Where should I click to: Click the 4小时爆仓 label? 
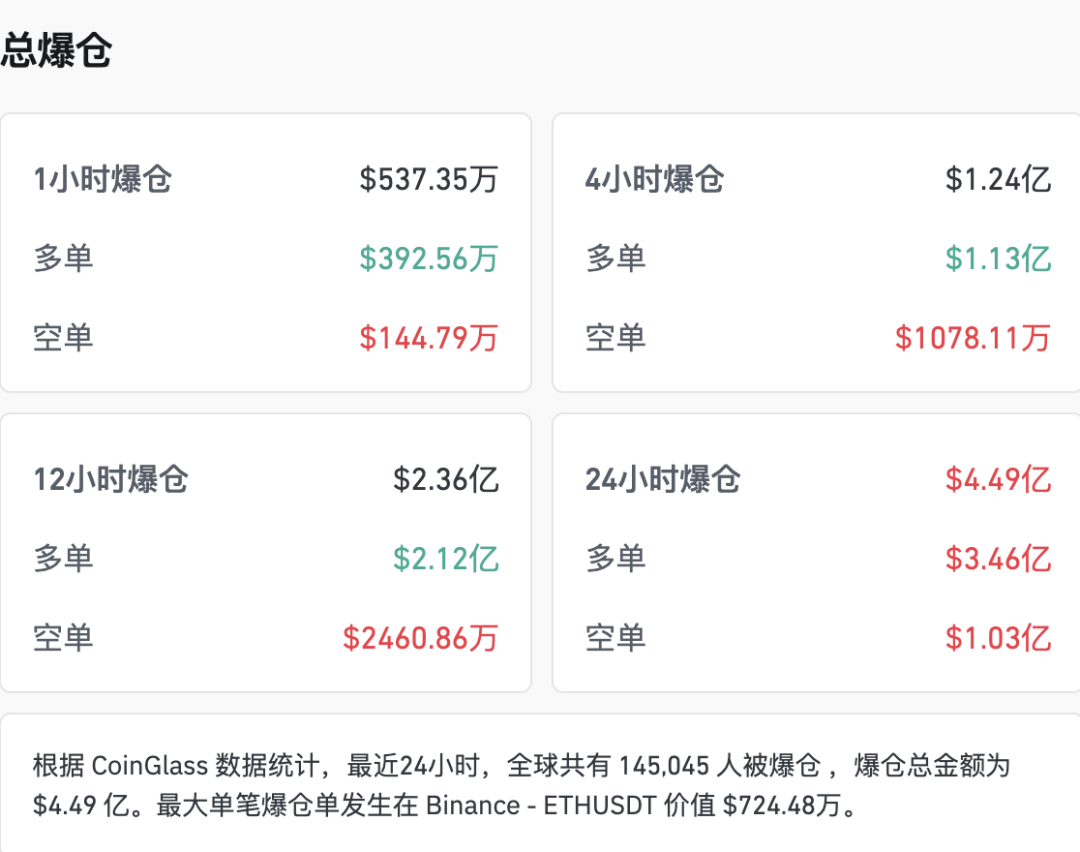pyautogui.click(x=654, y=179)
